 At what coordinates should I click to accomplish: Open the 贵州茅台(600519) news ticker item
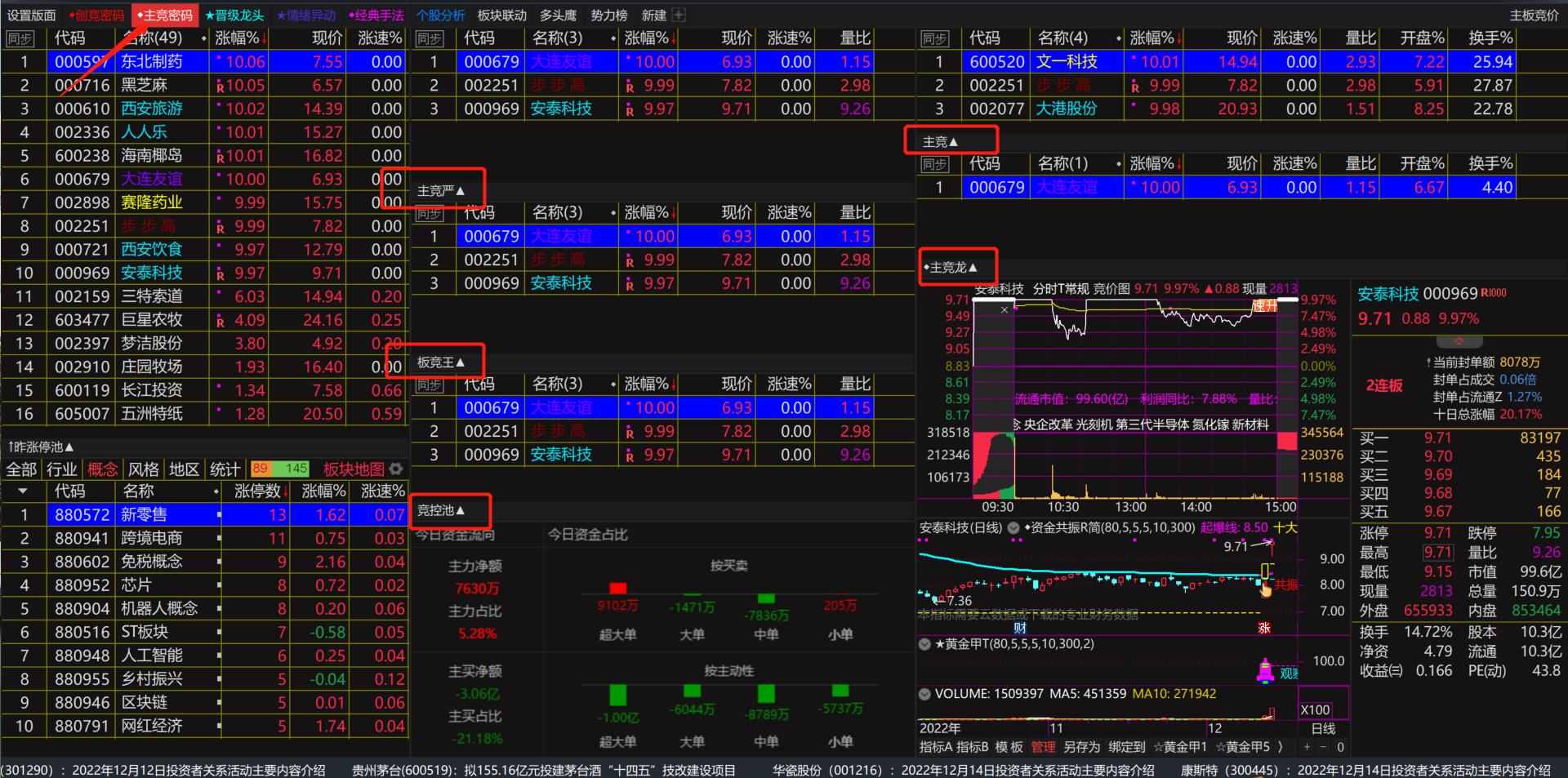[543, 770]
